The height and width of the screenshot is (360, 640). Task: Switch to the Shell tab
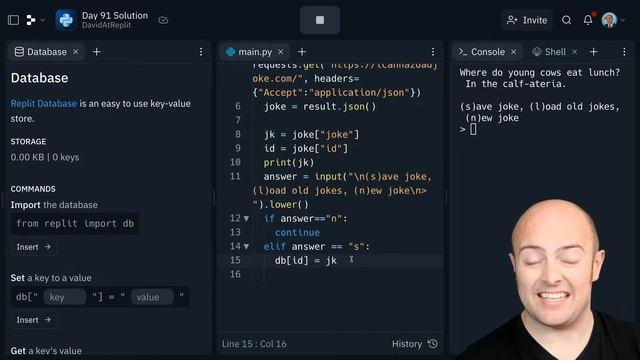pyautogui.click(x=555, y=52)
